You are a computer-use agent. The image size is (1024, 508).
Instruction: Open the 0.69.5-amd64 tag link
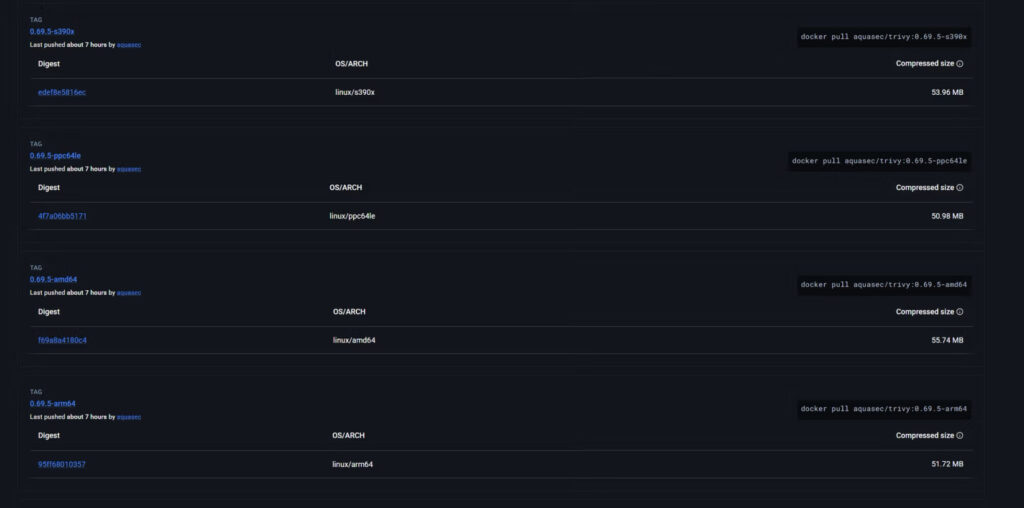(x=53, y=280)
